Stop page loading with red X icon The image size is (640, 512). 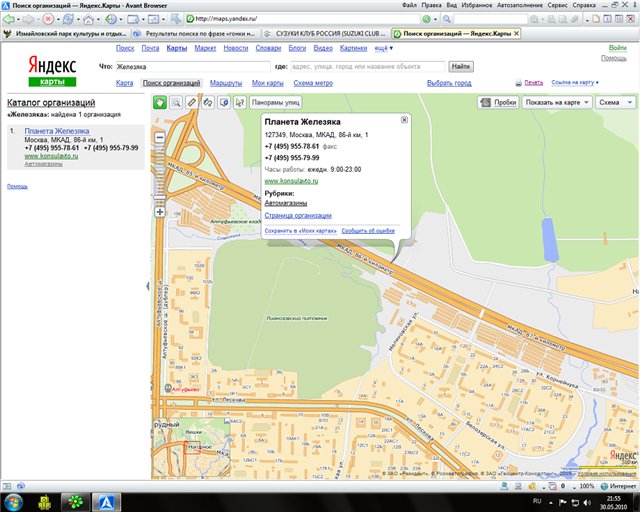point(48,19)
